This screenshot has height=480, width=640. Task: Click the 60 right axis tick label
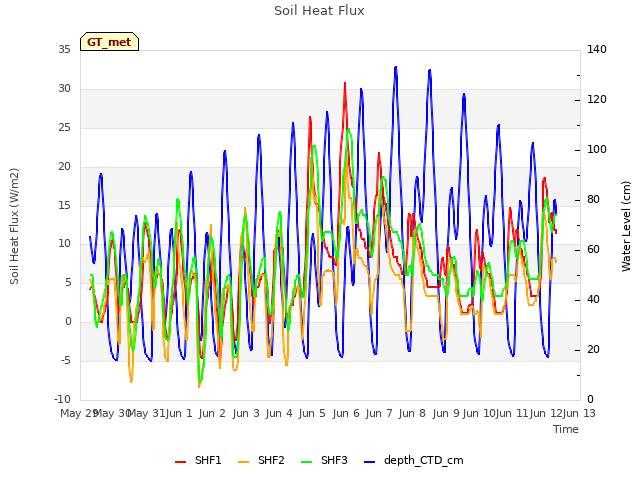593,250
